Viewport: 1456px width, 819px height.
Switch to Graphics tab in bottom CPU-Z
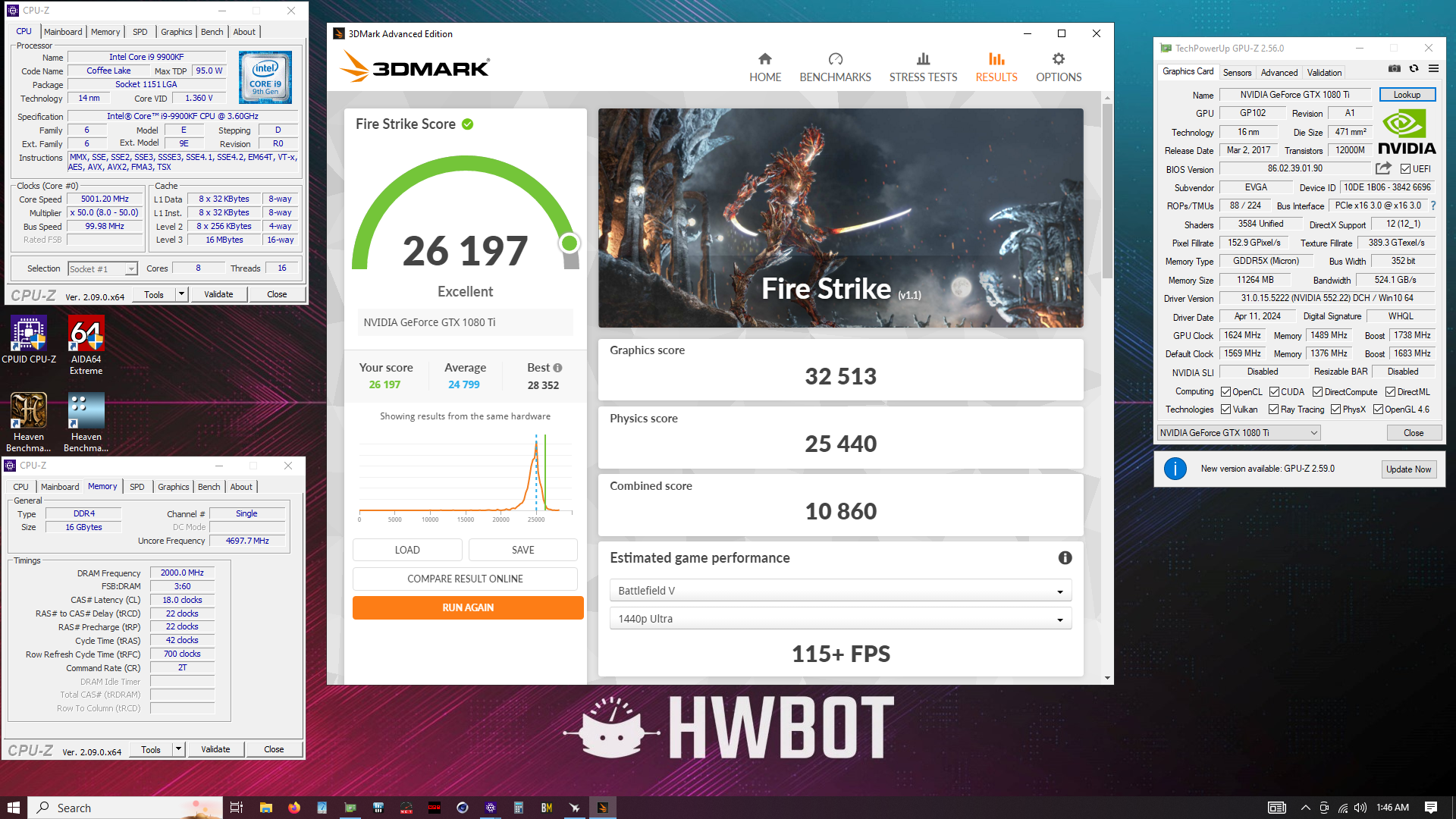coord(174,487)
